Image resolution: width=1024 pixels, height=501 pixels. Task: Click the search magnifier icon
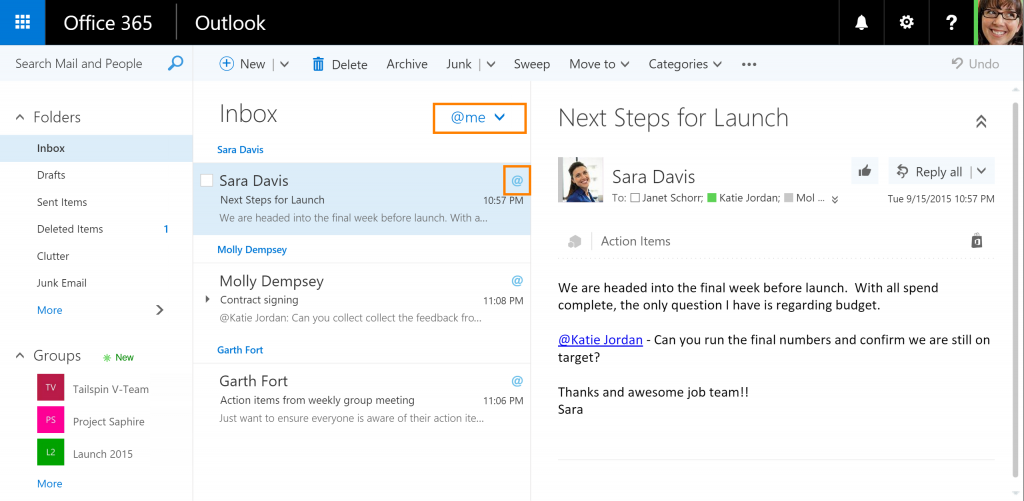[175, 64]
